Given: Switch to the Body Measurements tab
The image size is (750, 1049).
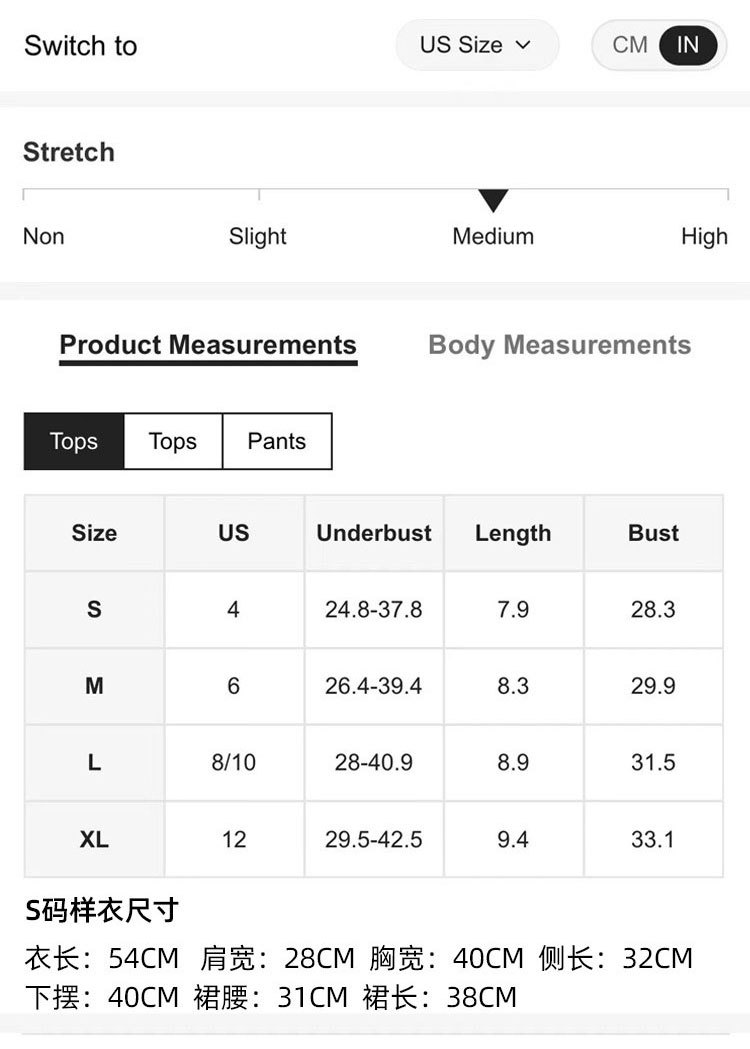Looking at the screenshot, I should pyautogui.click(x=559, y=345).
